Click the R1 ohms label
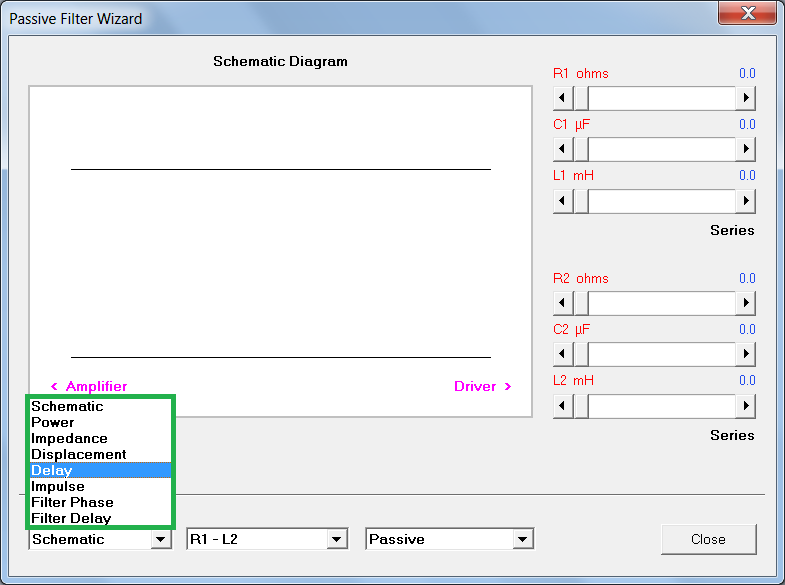This screenshot has height=585, width=785. (581, 74)
